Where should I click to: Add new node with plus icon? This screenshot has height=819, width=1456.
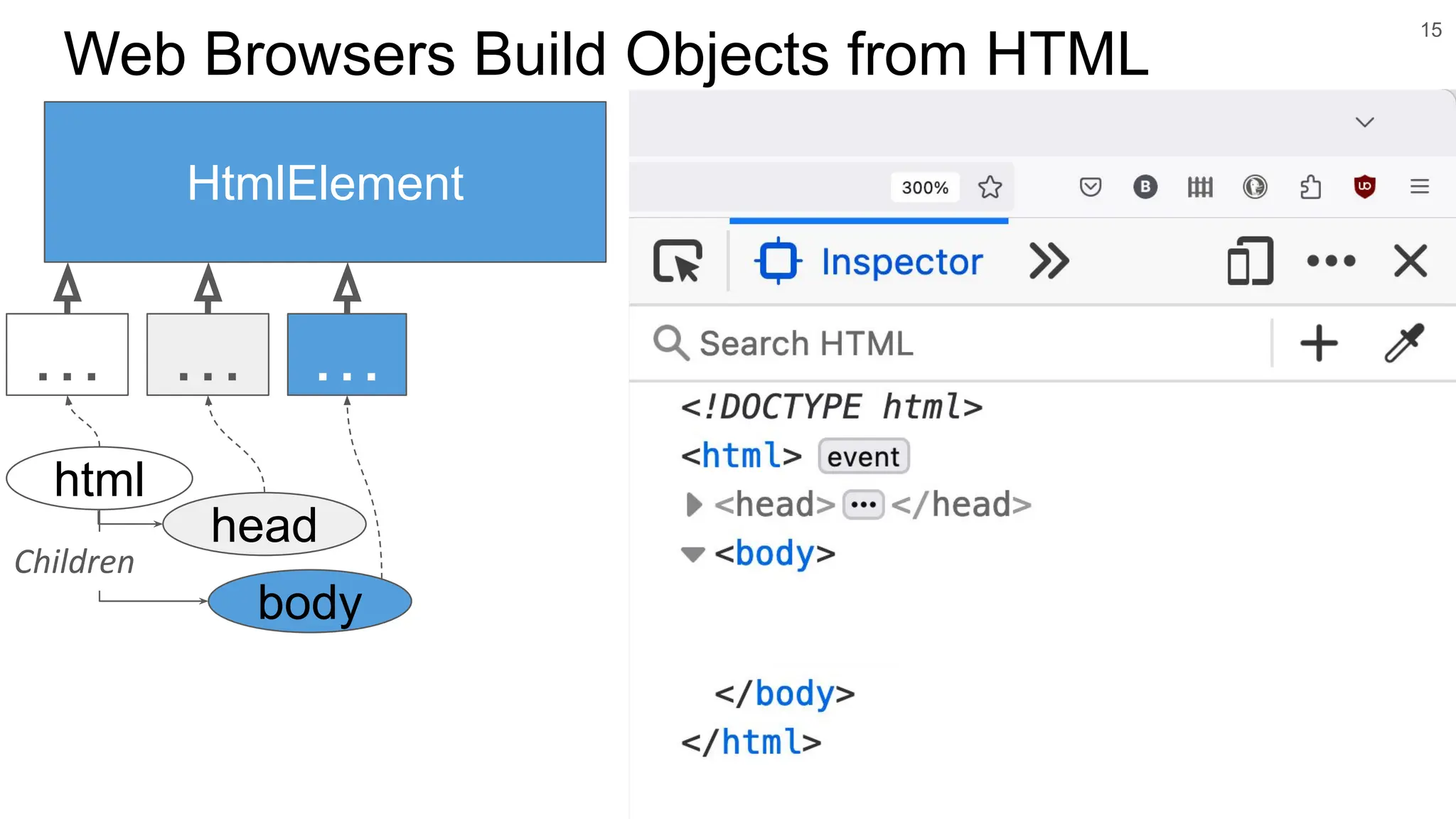pos(1319,343)
